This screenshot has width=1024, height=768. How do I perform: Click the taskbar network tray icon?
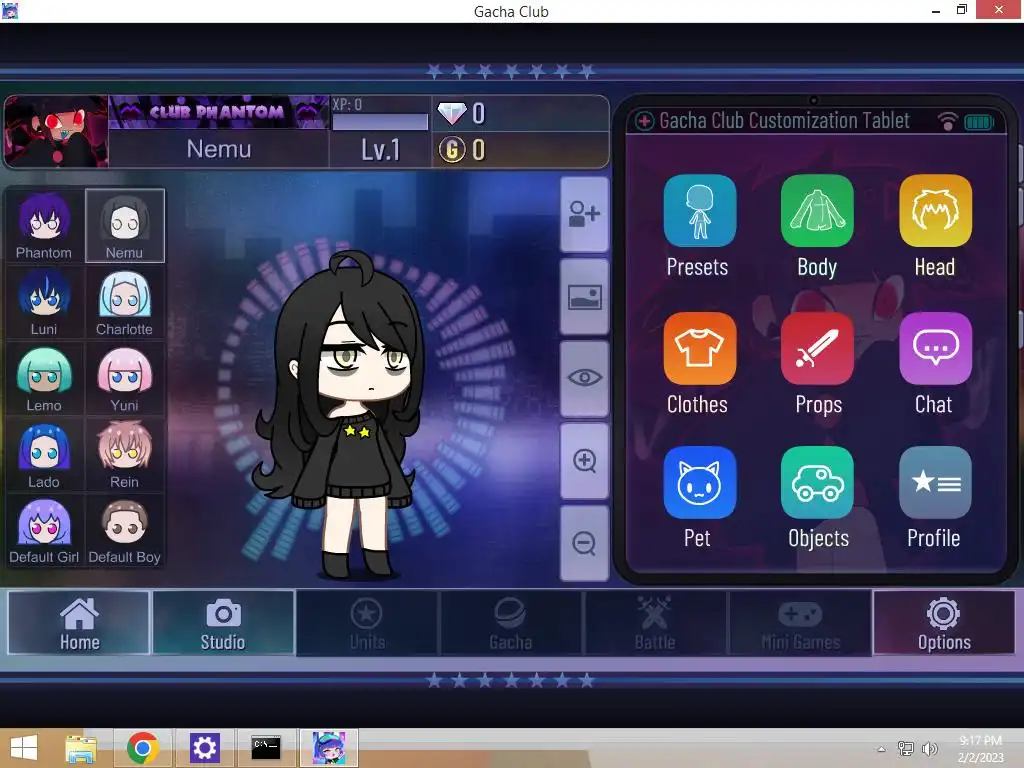[x=906, y=749]
